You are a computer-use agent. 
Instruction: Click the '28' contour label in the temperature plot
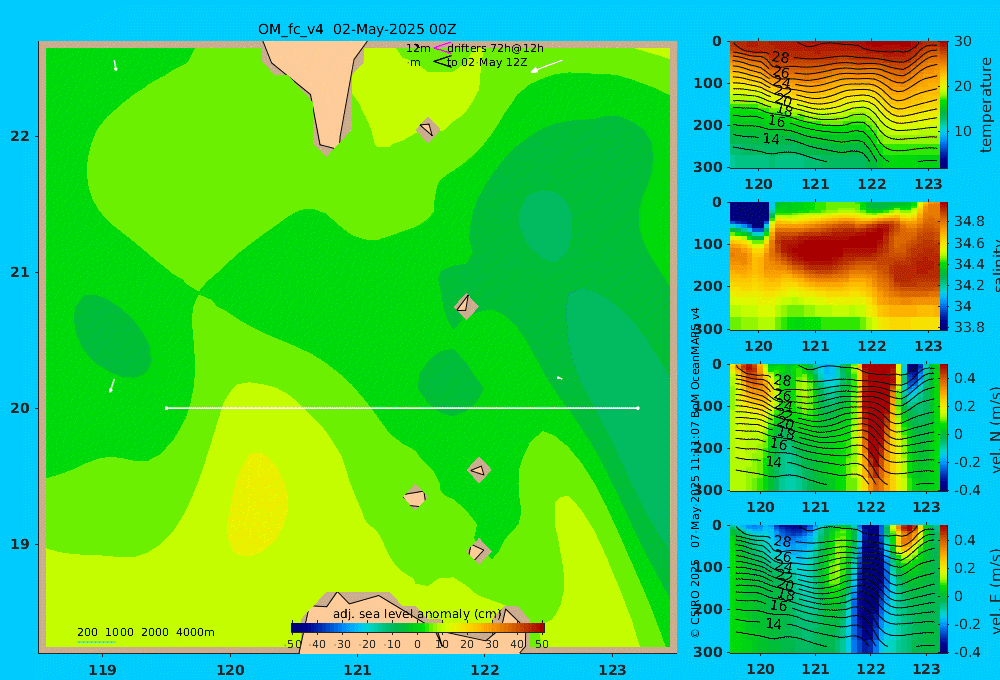coord(781,57)
